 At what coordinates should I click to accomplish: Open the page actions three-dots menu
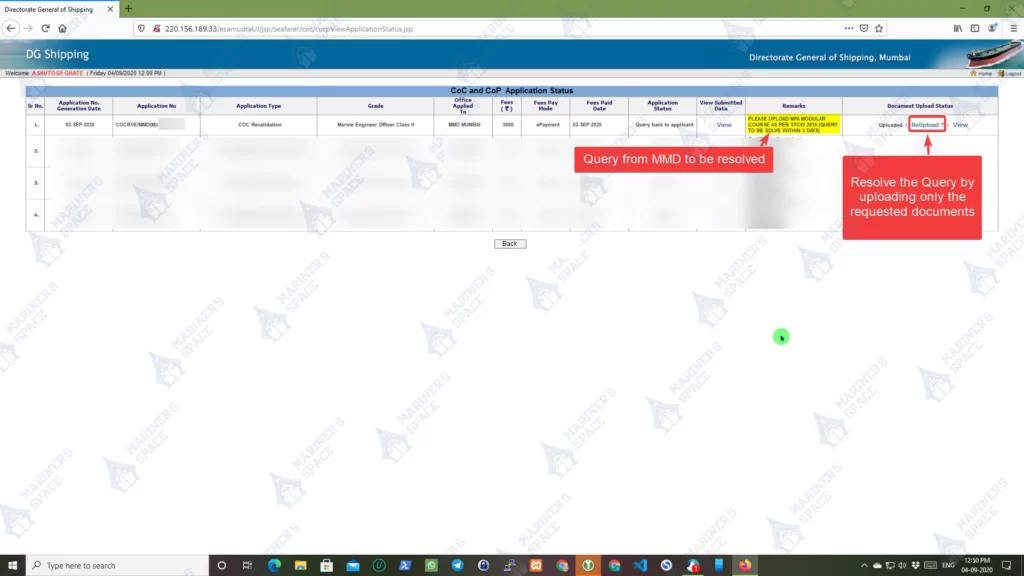point(848,28)
